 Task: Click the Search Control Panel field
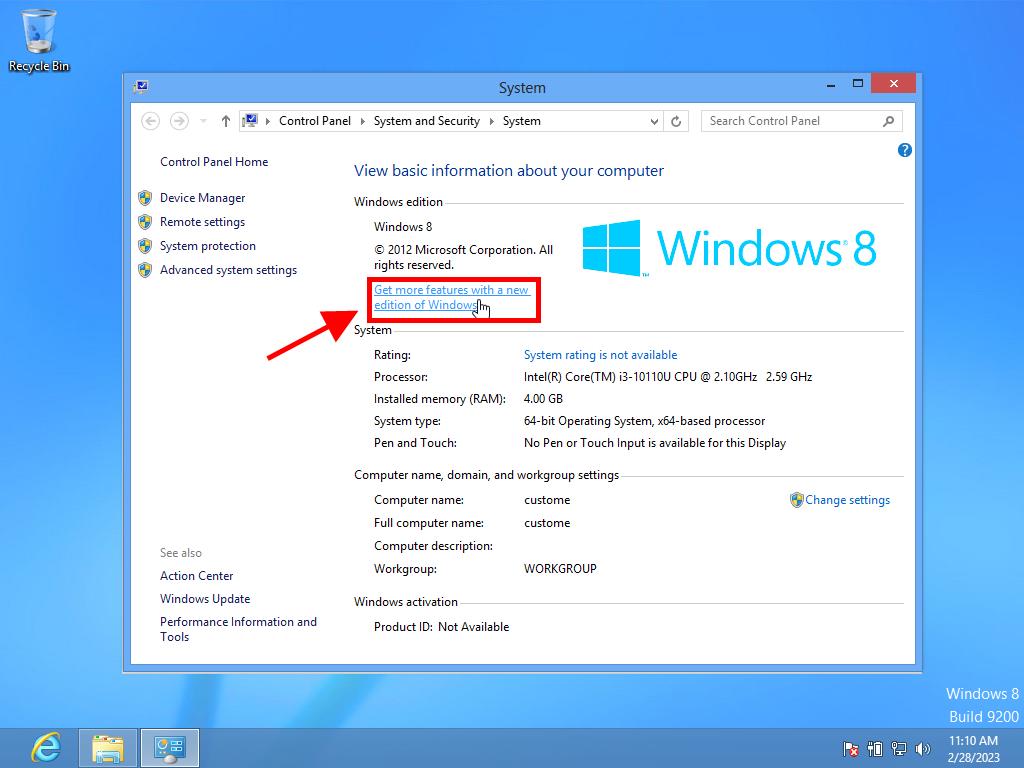[790, 121]
